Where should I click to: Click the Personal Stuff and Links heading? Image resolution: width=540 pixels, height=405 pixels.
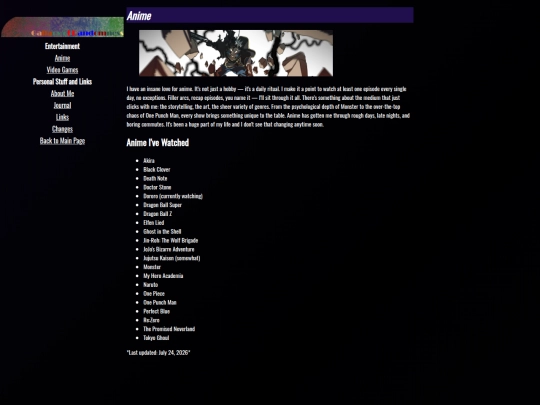62,82
